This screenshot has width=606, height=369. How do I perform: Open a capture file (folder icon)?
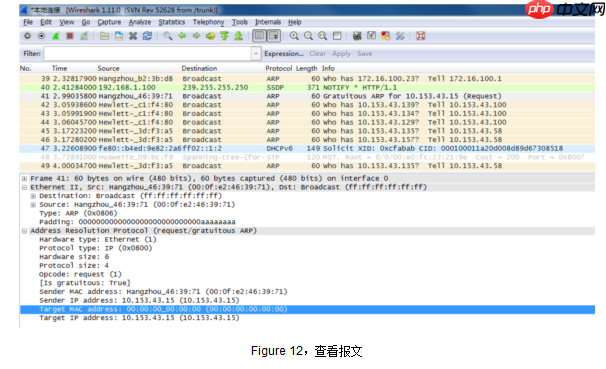click(x=104, y=36)
